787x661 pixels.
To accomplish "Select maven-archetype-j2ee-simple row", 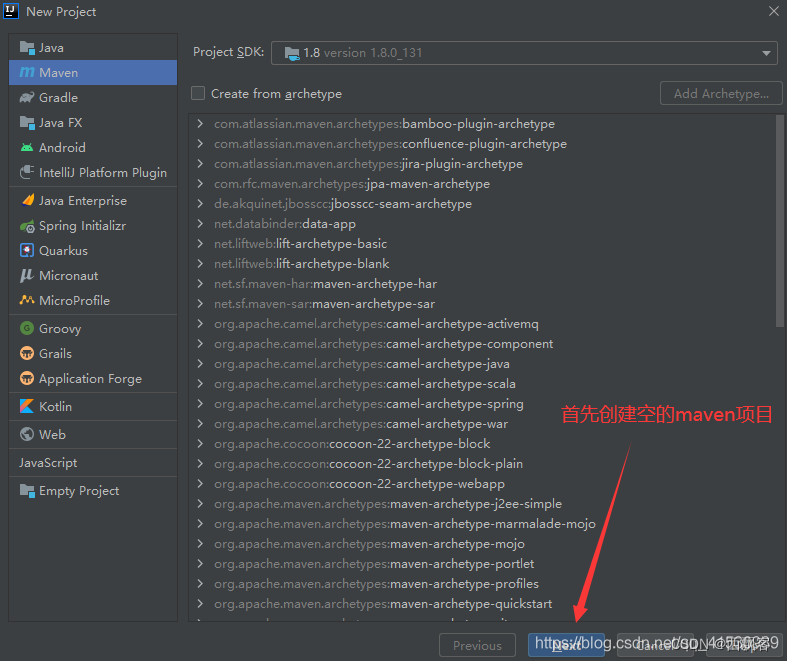I will (x=482, y=503).
